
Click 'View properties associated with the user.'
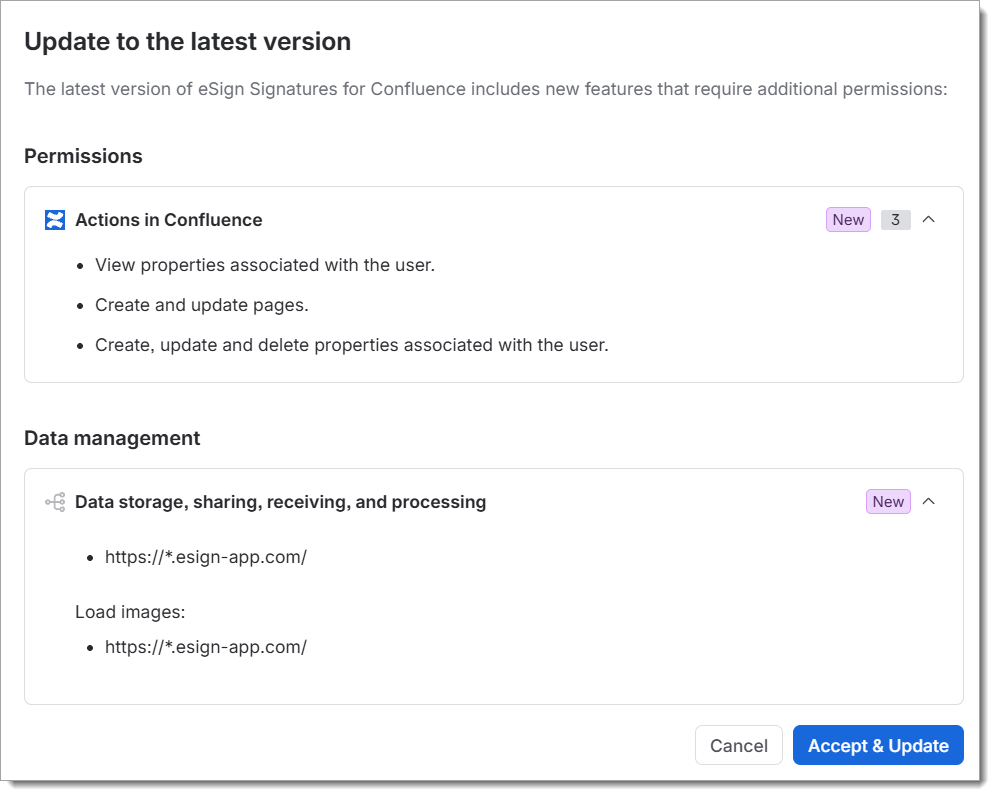265,265
